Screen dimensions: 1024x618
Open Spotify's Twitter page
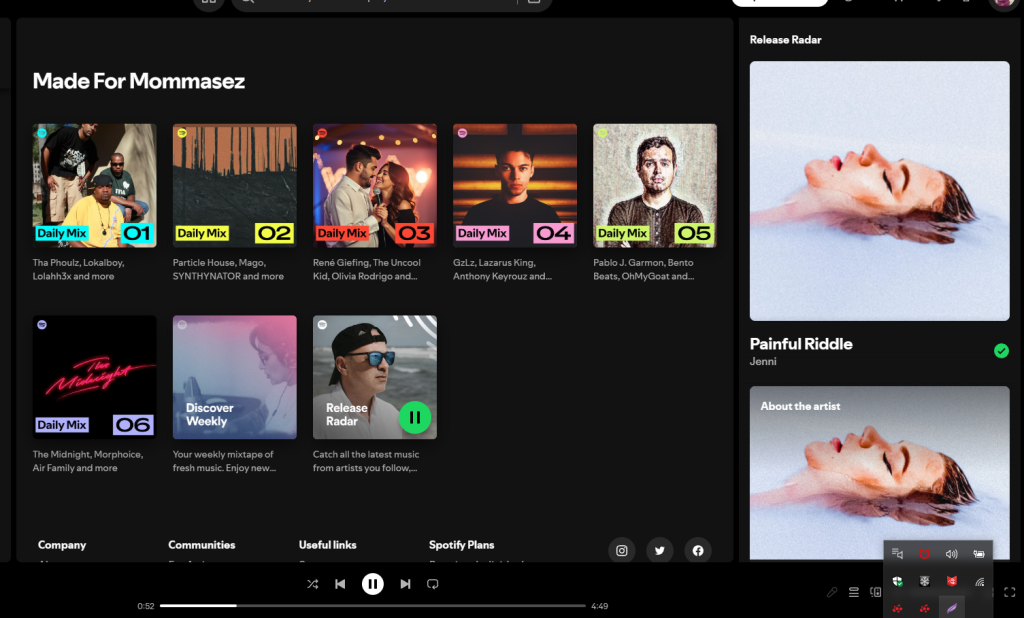pos(660,551)
